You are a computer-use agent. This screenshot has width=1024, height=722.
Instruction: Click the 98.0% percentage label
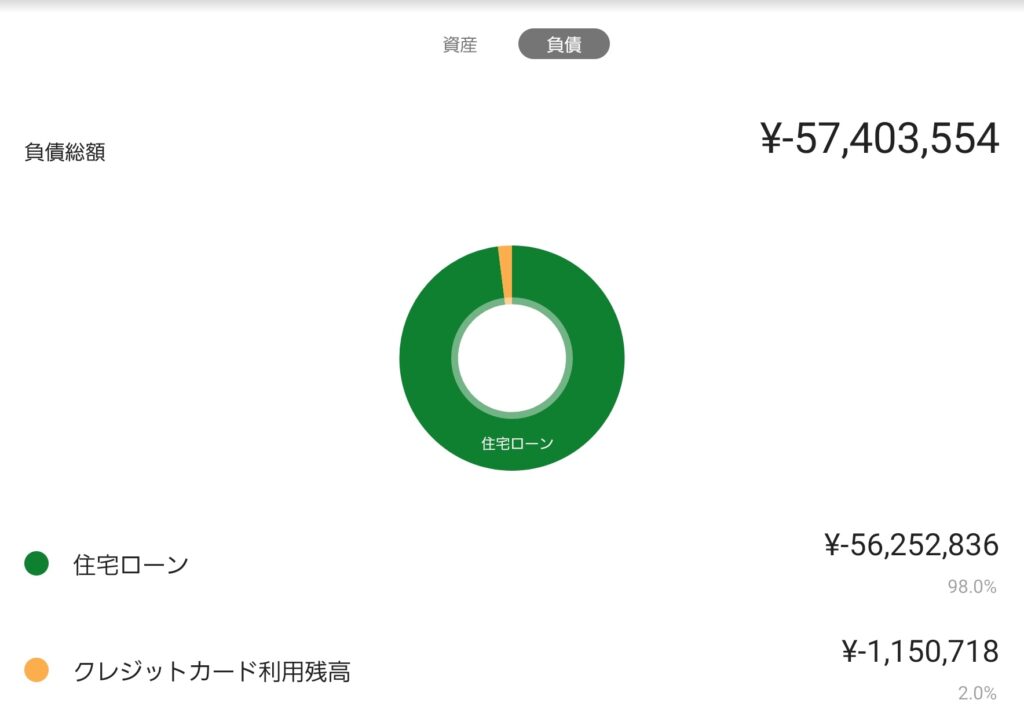972,587
